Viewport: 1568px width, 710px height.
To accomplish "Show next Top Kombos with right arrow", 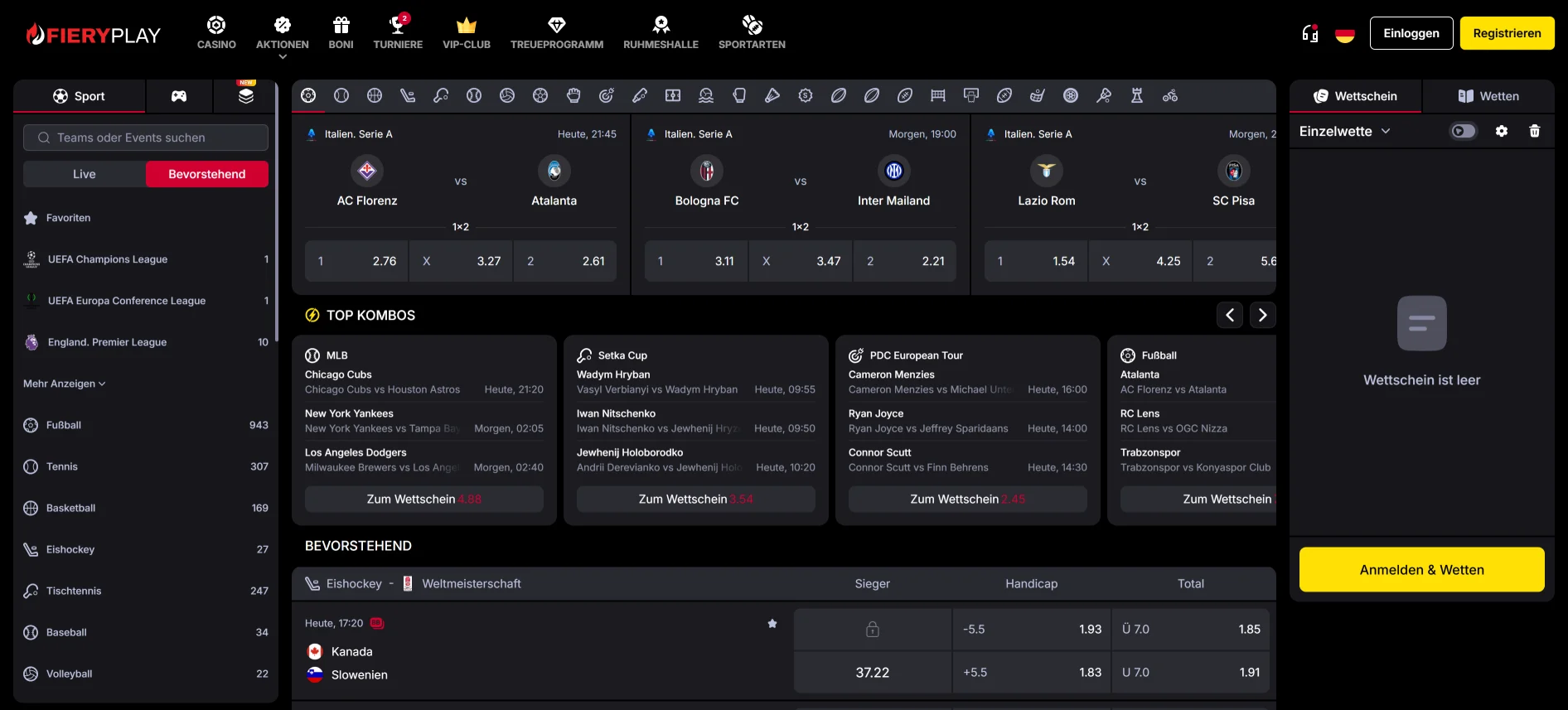I will coord(1263,315).
